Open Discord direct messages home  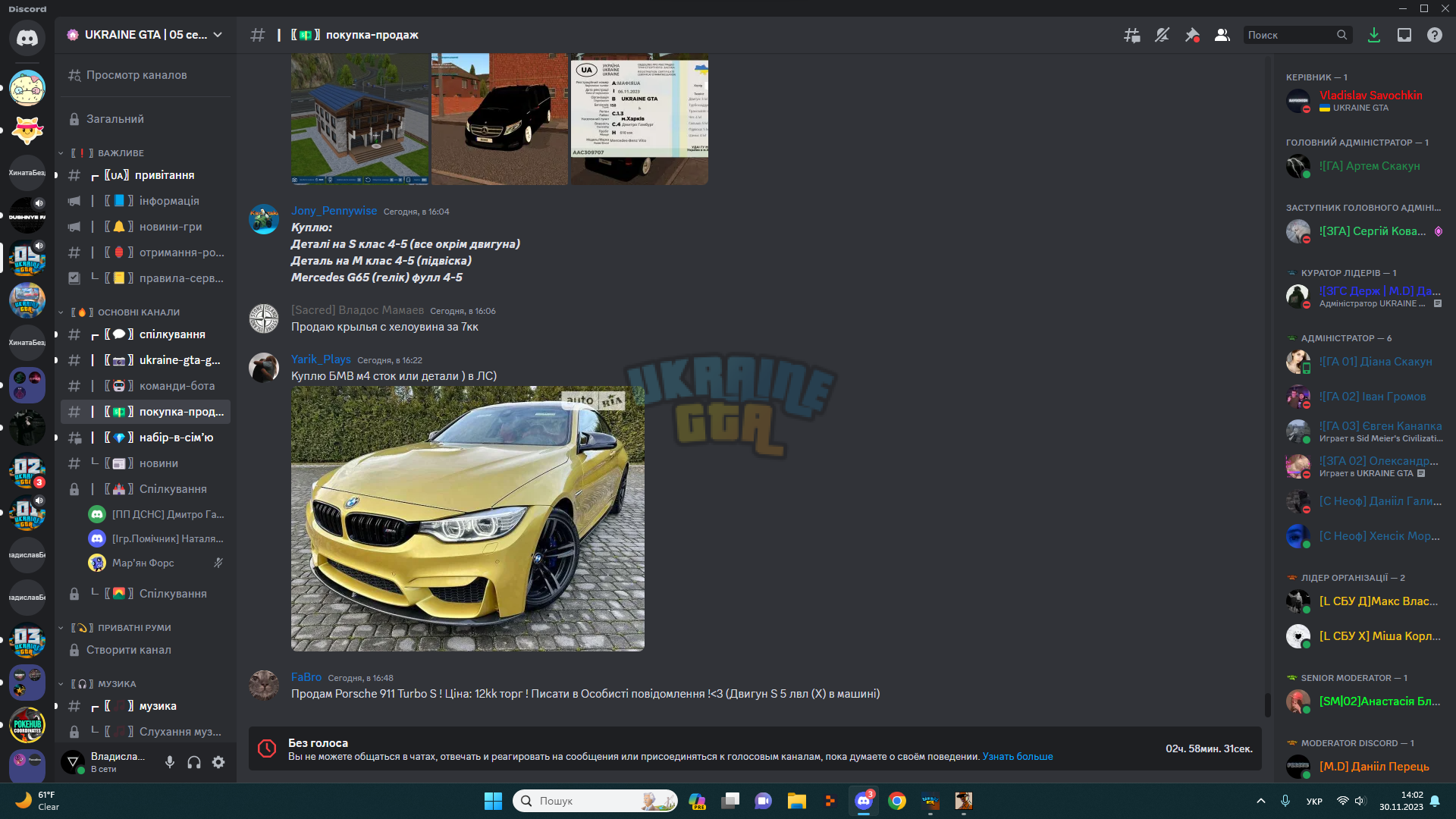27,36
